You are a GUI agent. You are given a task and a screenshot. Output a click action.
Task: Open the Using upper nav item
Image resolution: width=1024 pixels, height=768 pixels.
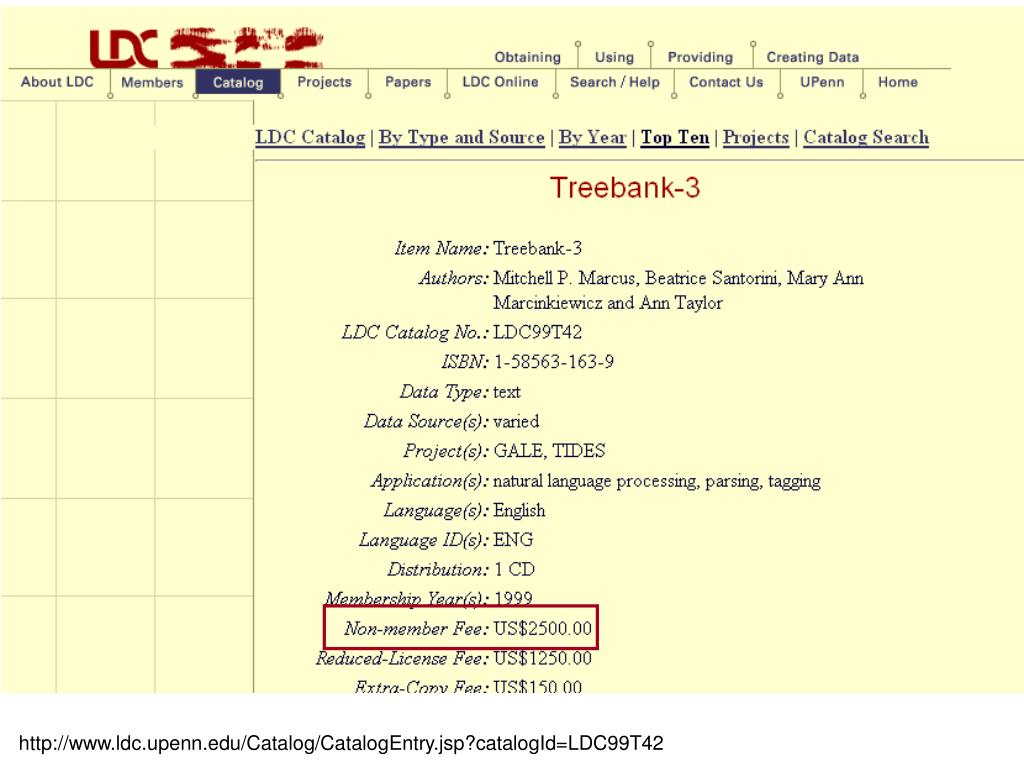[x=615, y=57]
